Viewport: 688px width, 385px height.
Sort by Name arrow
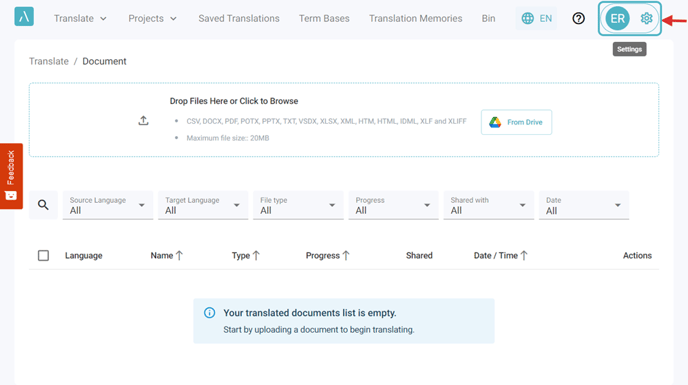(179, 255)
